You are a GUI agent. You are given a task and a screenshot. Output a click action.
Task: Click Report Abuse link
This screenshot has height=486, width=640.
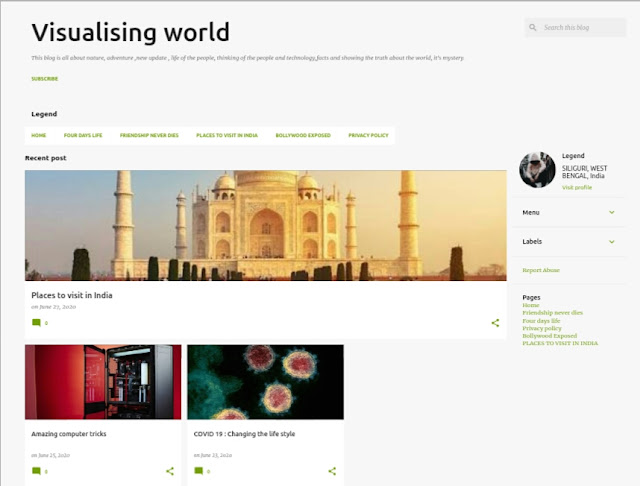[541, 270]
